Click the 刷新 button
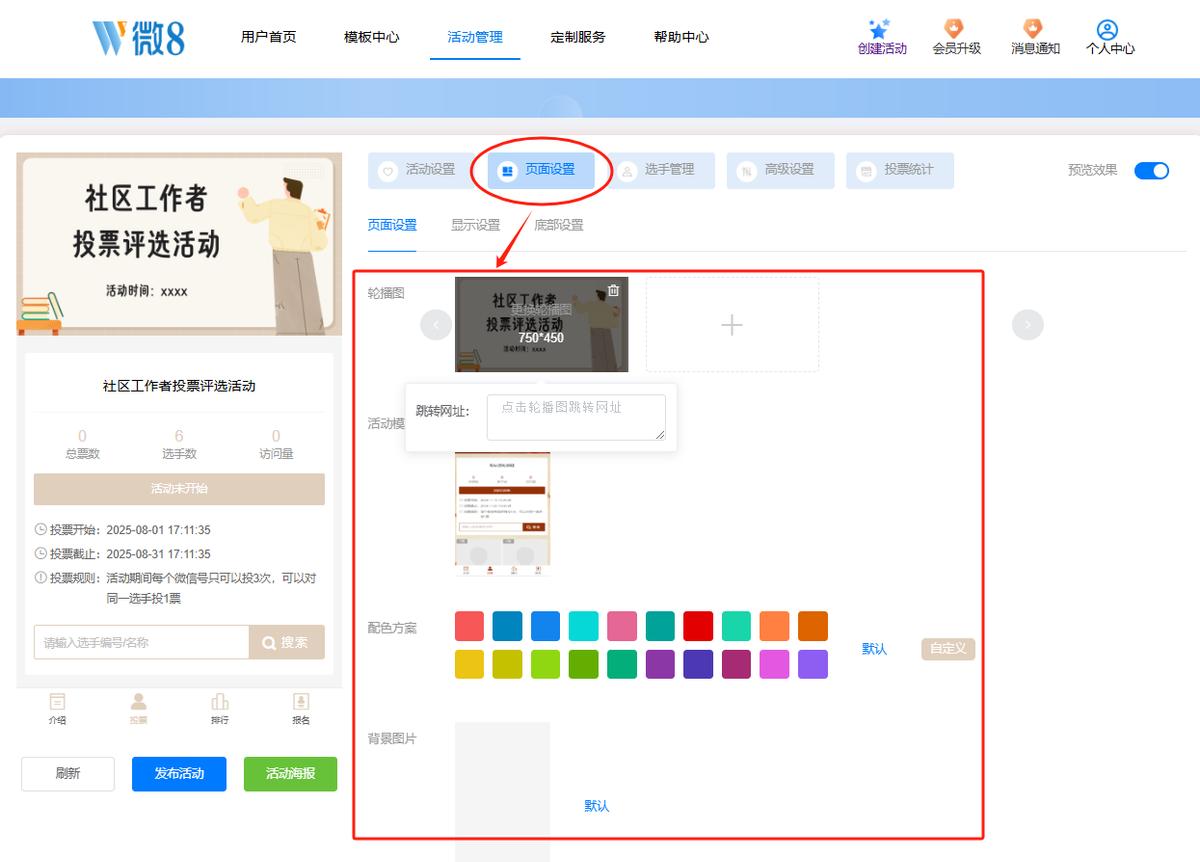 (x=68, y=774)
